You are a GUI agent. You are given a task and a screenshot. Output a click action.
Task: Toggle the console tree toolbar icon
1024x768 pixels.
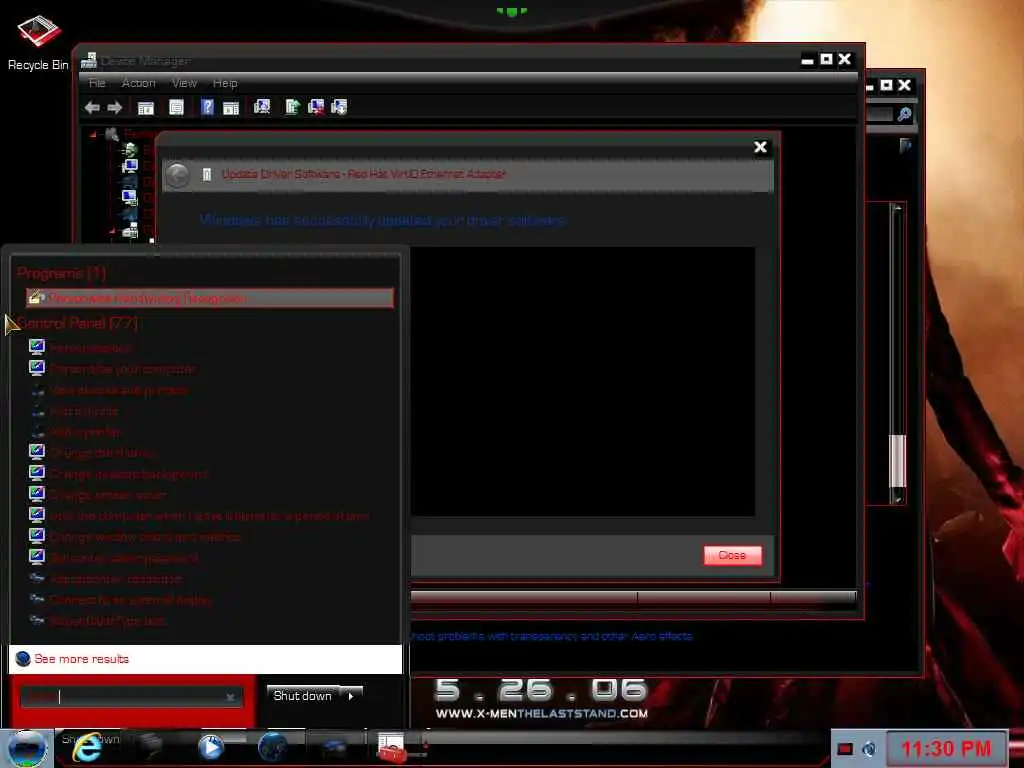[146, 108]
